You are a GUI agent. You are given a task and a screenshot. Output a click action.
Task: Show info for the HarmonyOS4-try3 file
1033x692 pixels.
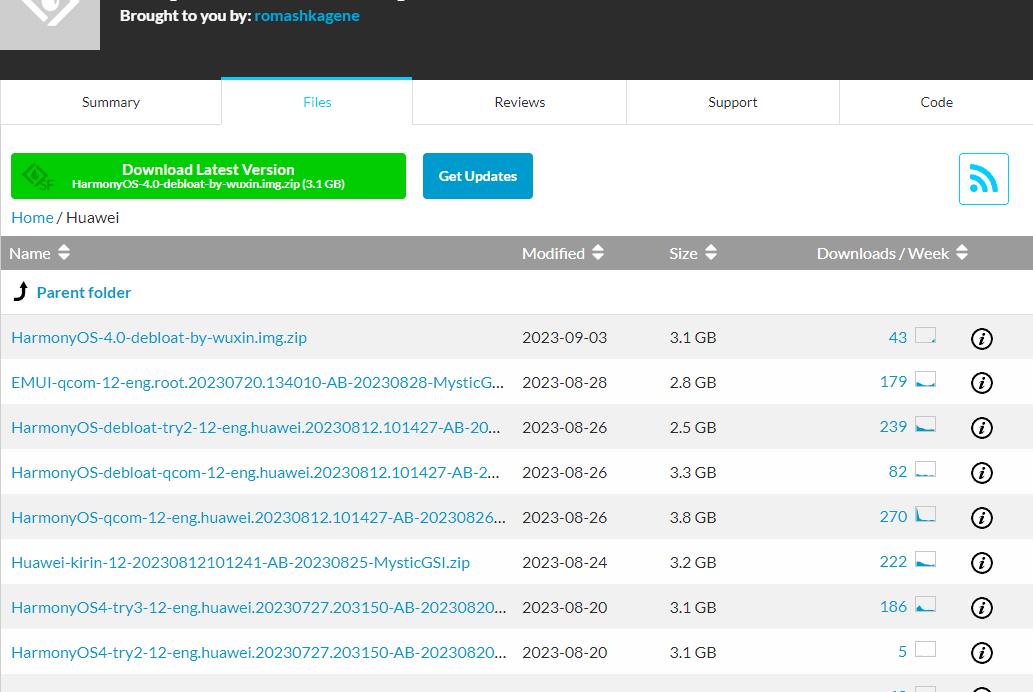982,608
